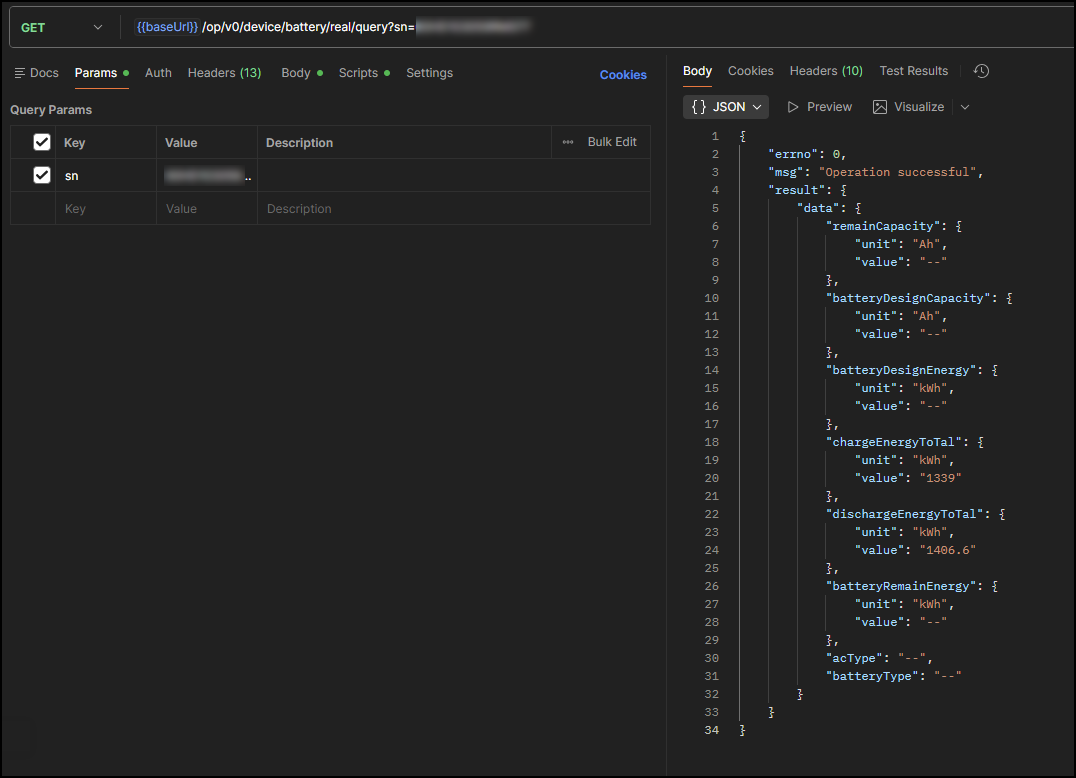Switch to the Auth tab
1076x778 pixels.
[158, 73]
